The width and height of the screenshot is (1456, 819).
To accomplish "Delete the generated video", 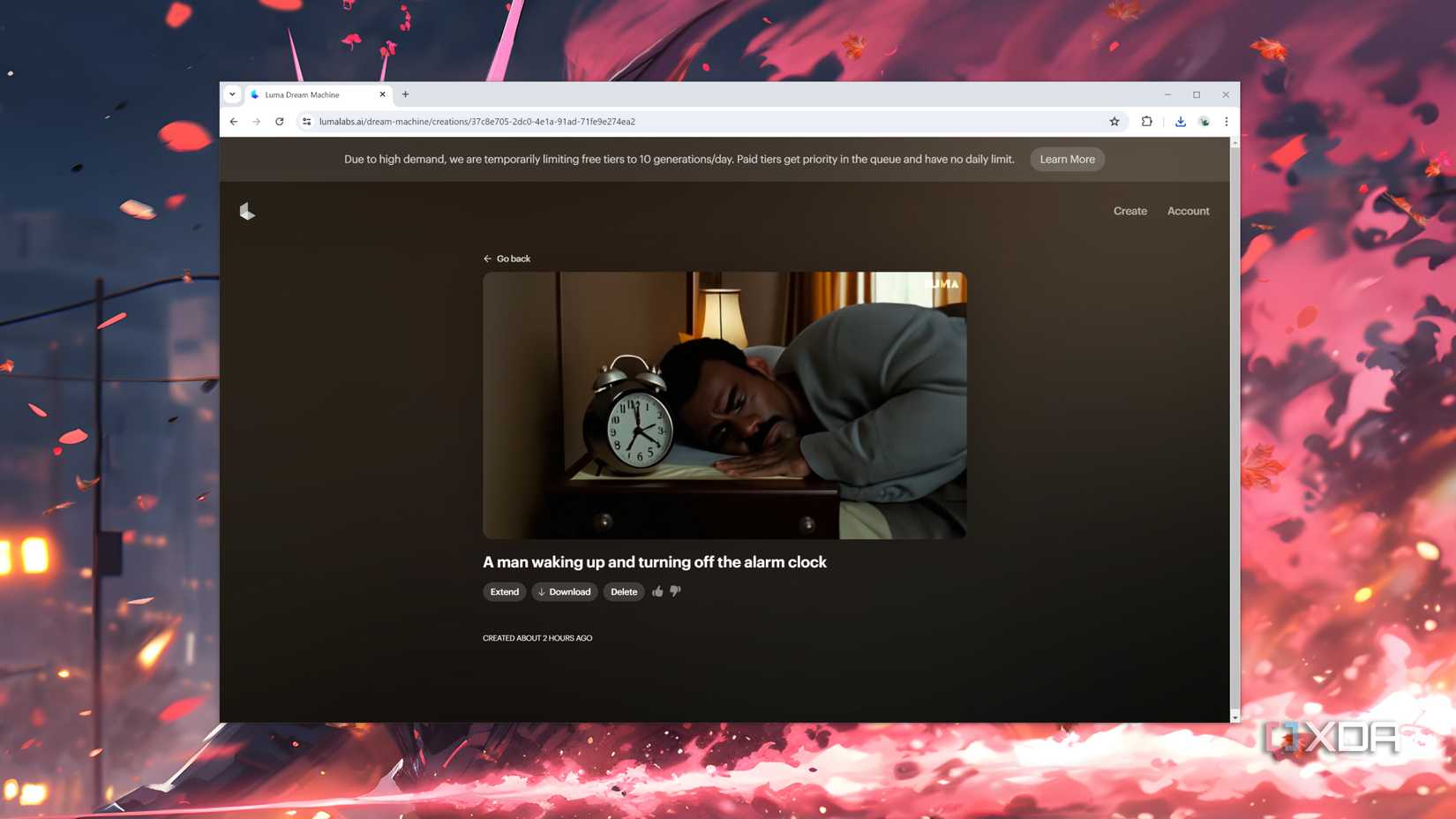I will point(624,592).
